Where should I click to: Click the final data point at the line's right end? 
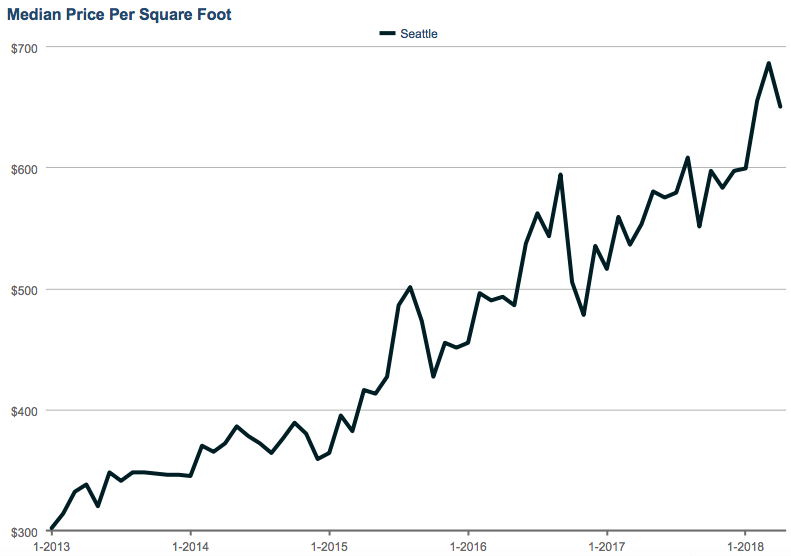click(780, 106)
